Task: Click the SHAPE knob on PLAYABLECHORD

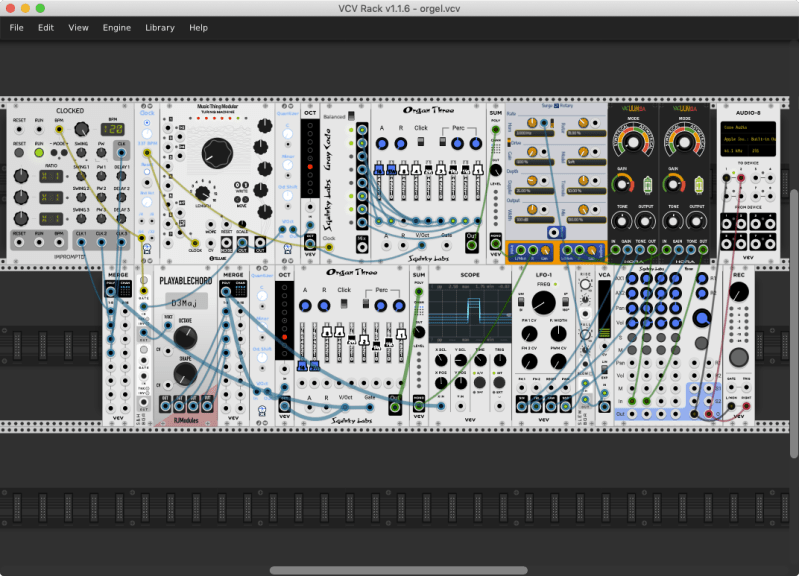Action: click(x=185, y=374)
